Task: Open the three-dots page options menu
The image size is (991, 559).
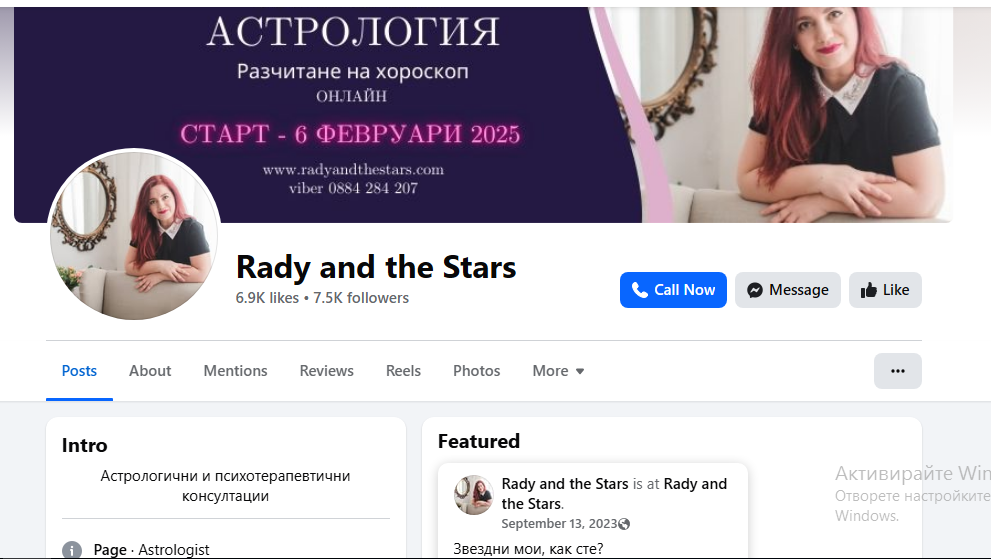Action: 897,371
